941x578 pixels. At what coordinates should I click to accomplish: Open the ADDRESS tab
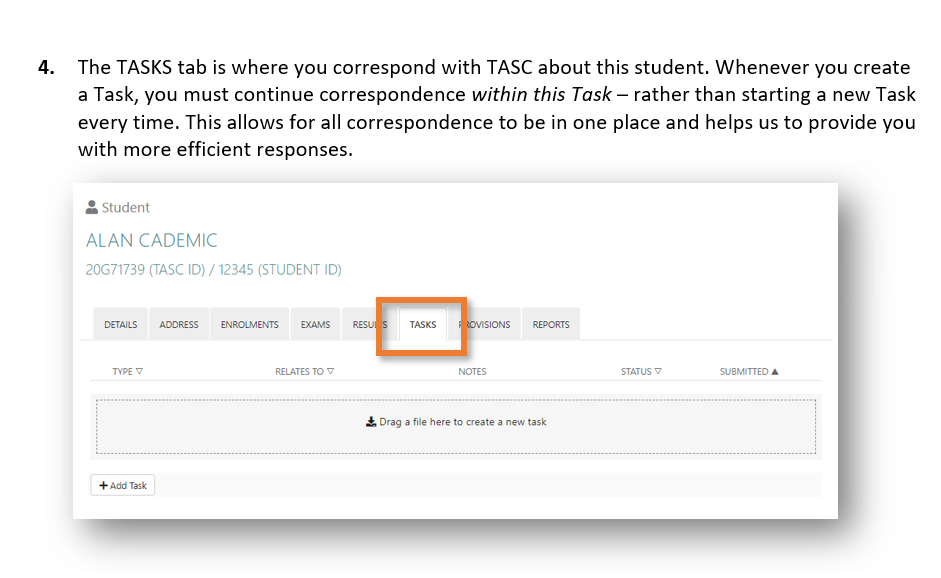[x=179, y=325]
